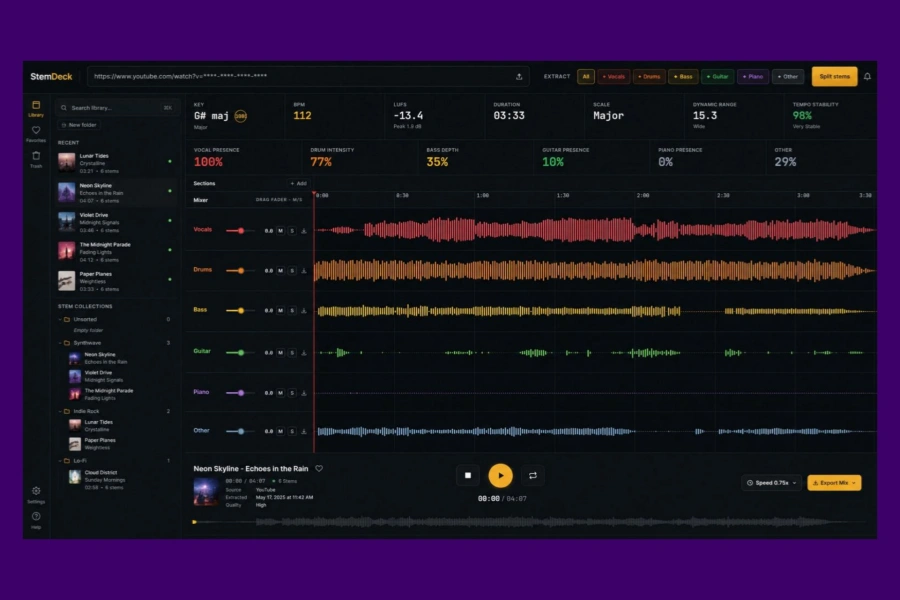Click the Split stems button
900x600 pixels.
(835, 76)
